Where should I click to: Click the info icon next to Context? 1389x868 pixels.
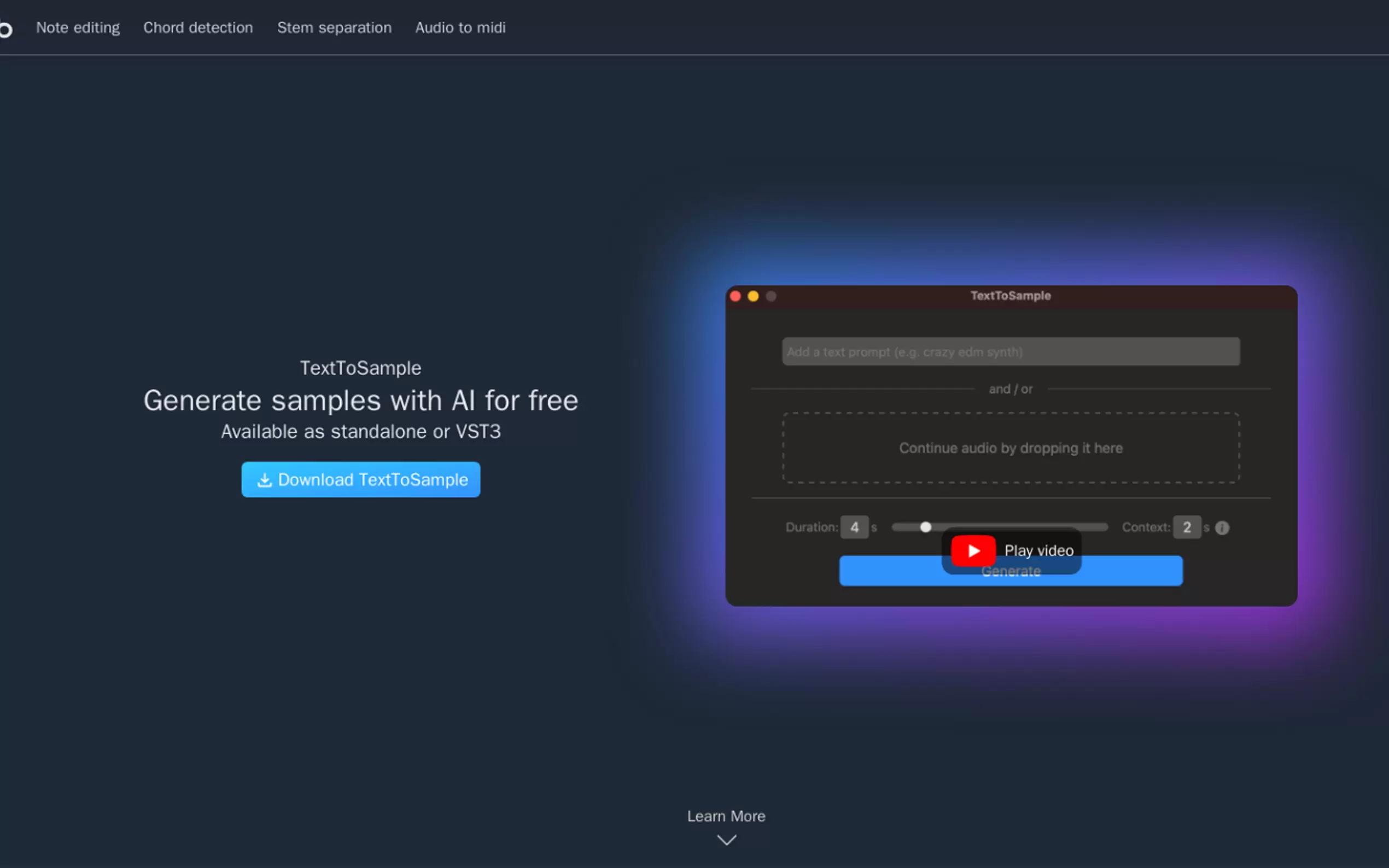[1222, 527]
